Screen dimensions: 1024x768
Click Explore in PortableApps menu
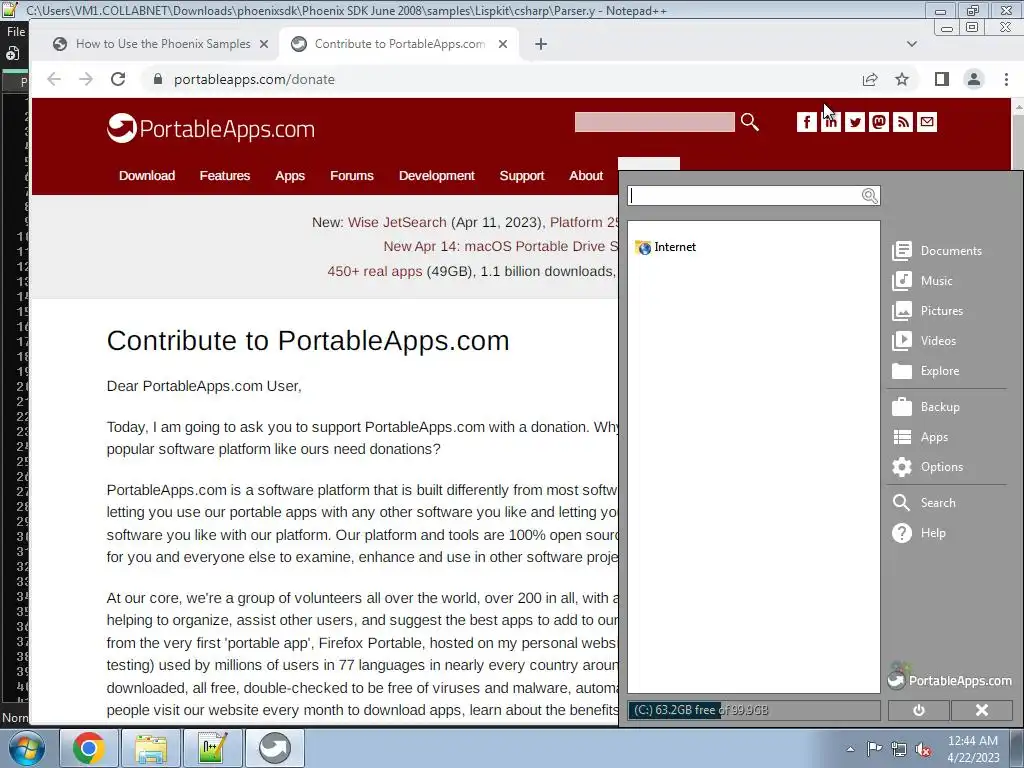[926, 371]
